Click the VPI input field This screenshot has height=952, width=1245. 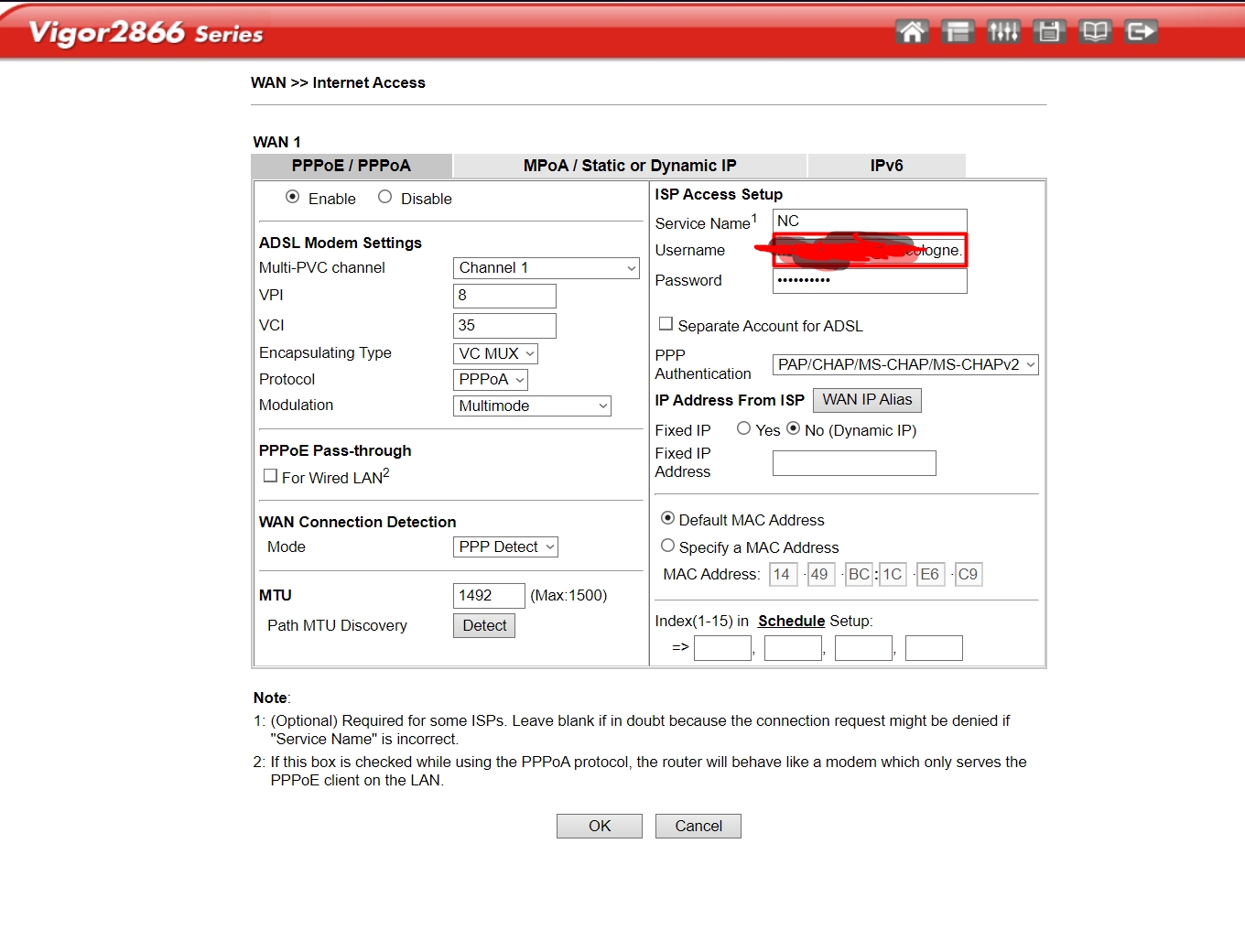point(504,296)
